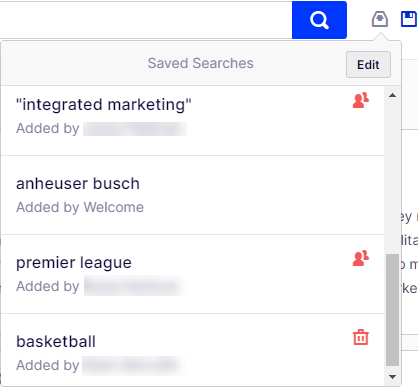This screenshot has height=387, width=418.
Task: Click shared users icon for premier league
Action: [x=361, y=258]
